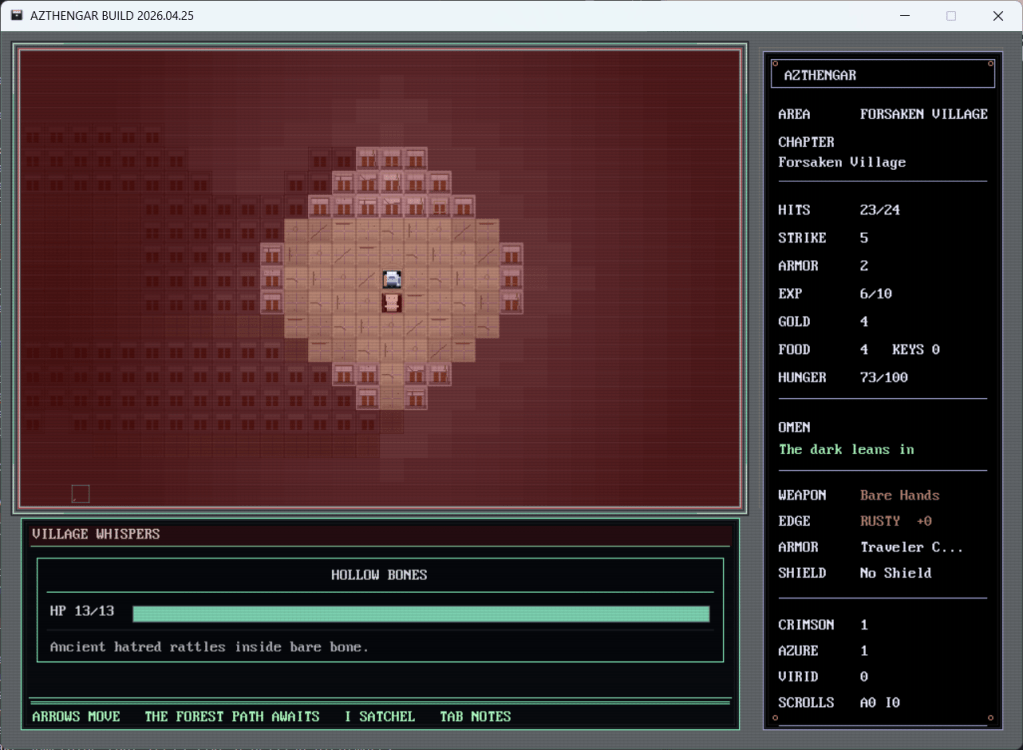Viewport: 1023px width, 750px height.
Task: Click the ARROWS MOVE hint
Action: 76,716
